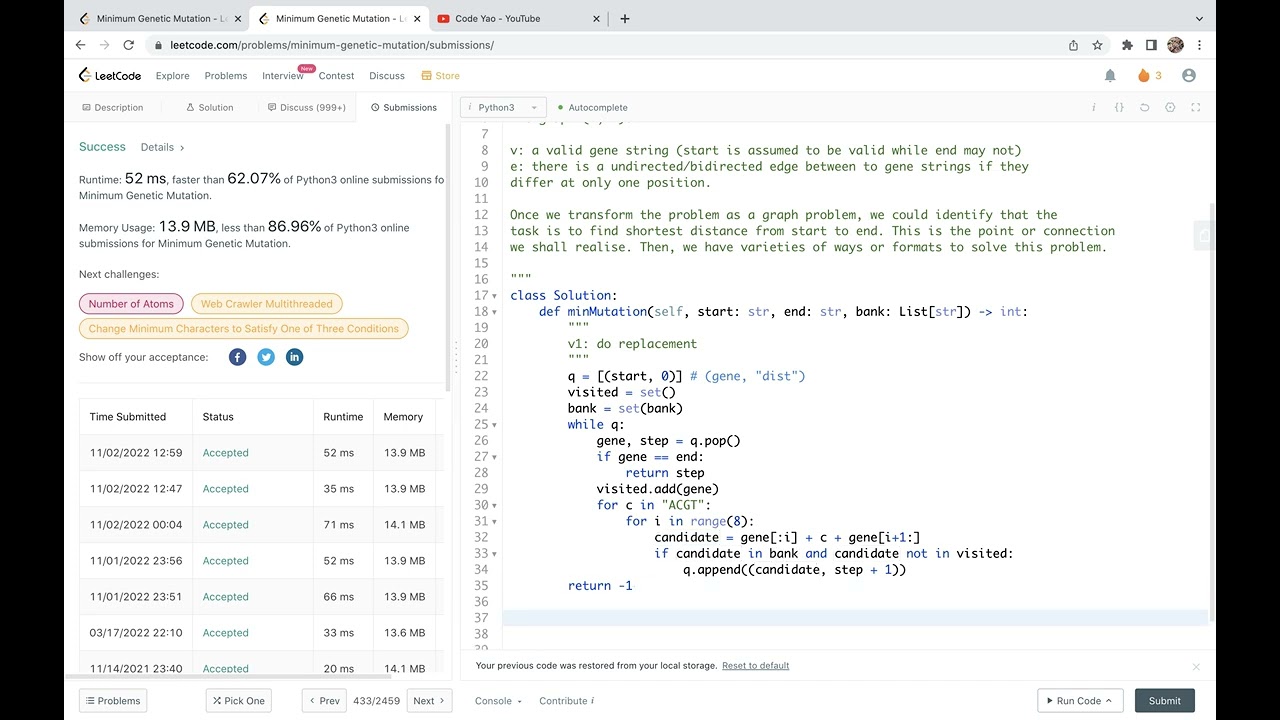Open Number of Atoms challenge
Image resolution: width=1280 pixels, height=720 pixels.
coord(131,304)
